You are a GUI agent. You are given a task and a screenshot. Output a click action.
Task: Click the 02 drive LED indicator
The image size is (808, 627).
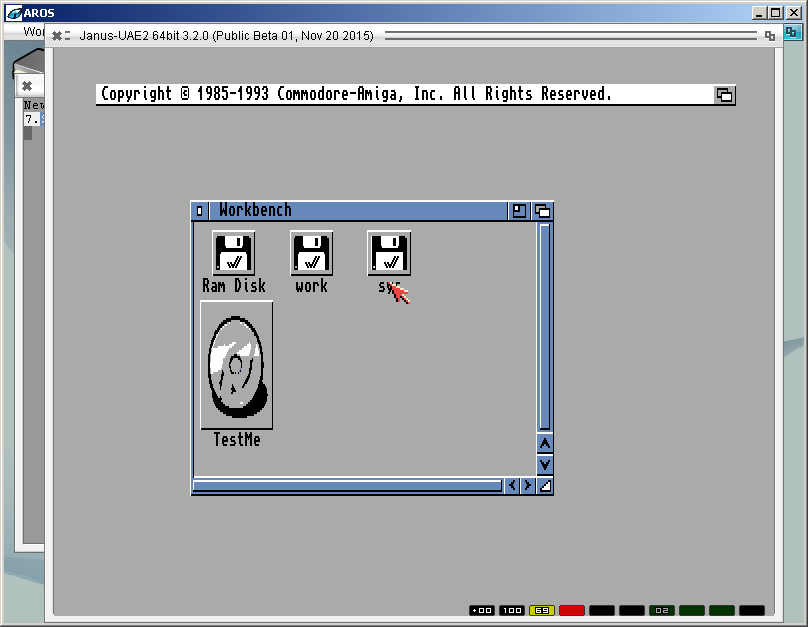tap(662, 611)
